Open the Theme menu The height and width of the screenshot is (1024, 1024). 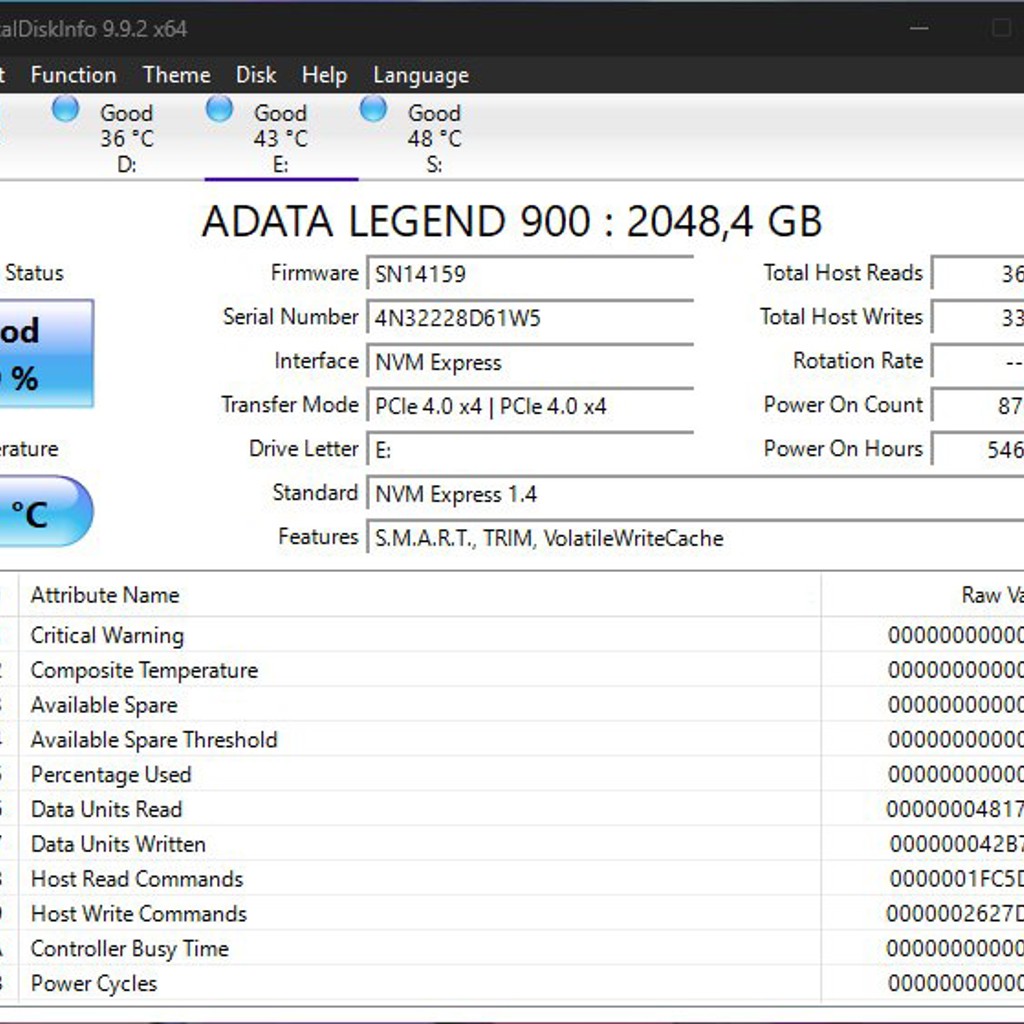tap(176, 75)
